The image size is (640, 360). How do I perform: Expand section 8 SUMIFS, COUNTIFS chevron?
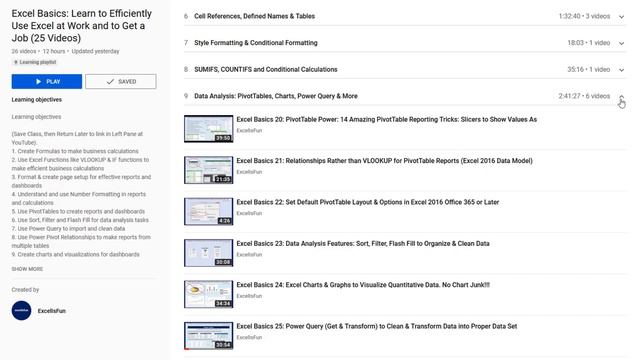[x=621, y=70]
